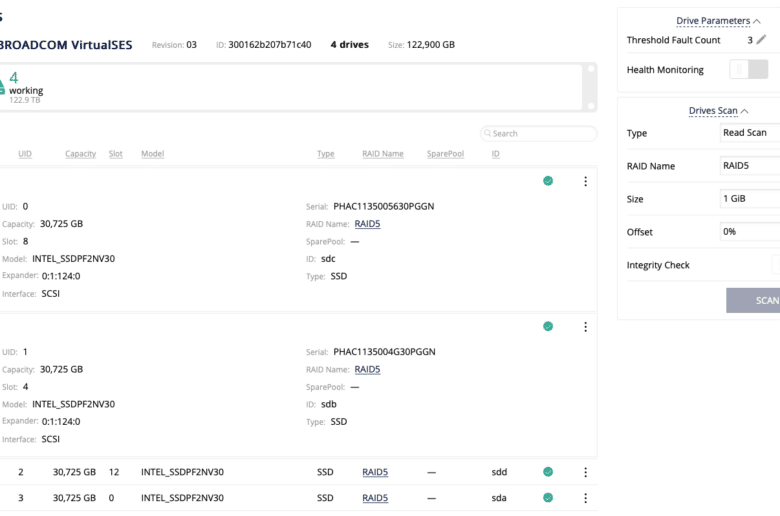Click green status icon of drive UID 1

pyautogui.click(x=548, y=326)
